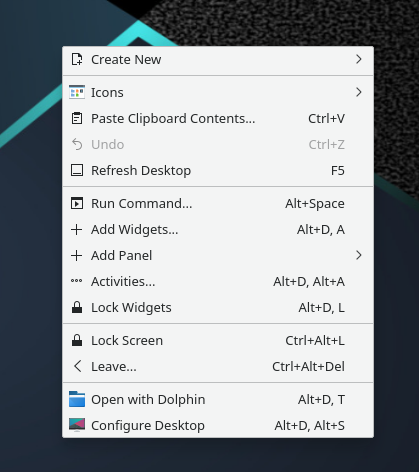Image resolution: width=419 pixels, height=472 pixels.
Task: Click the Alt+D, T shortcut label
Action: click(321, 400)
